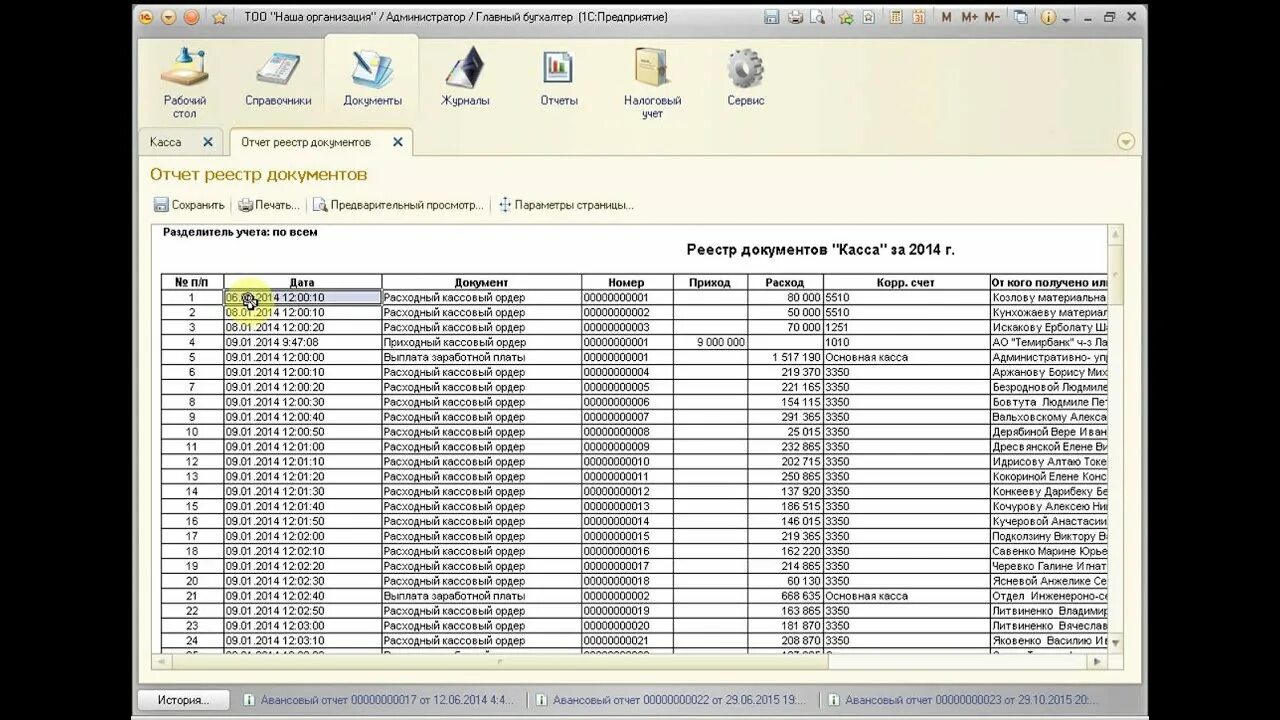Click the 1 517 190 expense cell

pyautogui.click(x=785, y=357)
